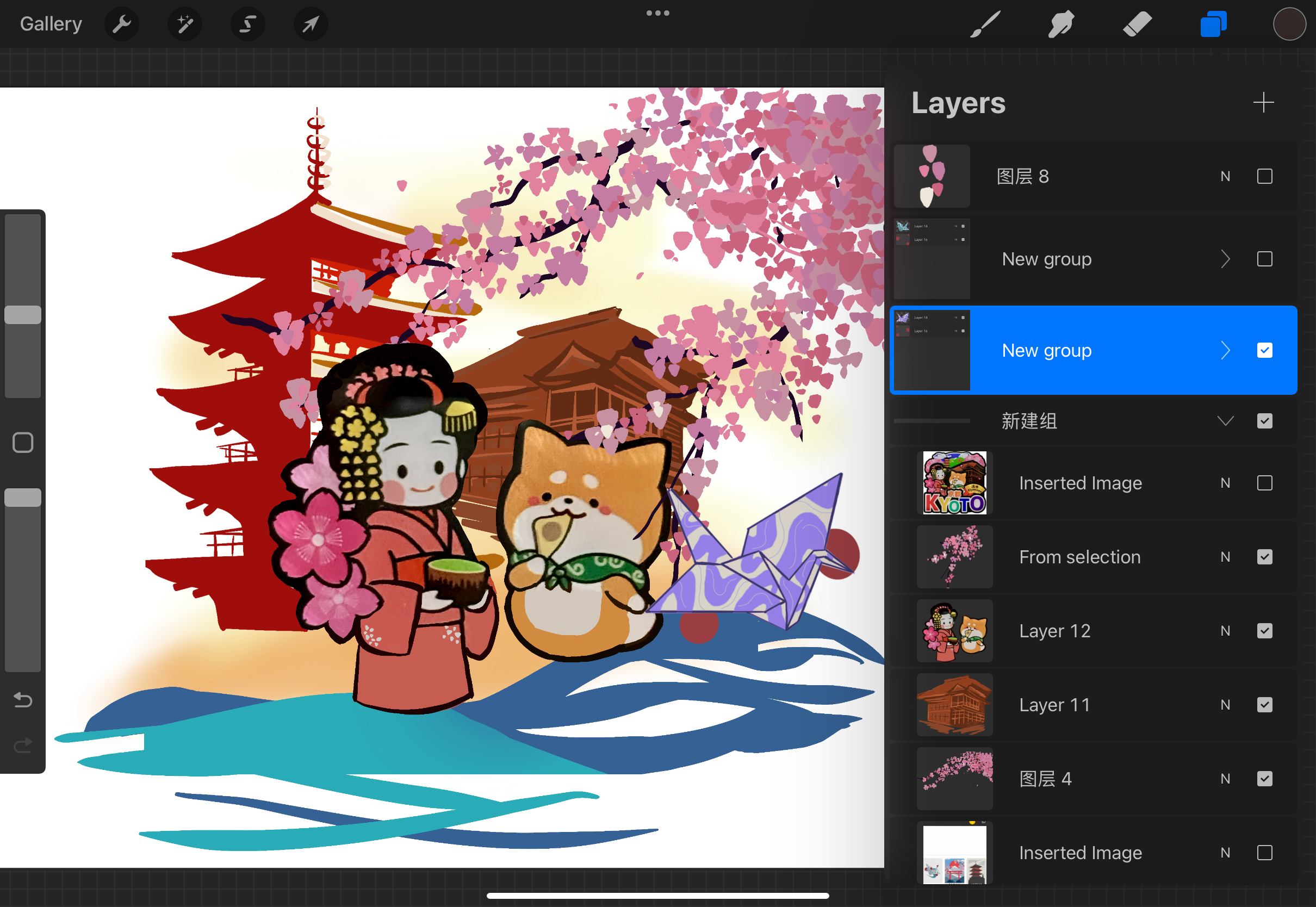
Task: Hide the Layer 12 layer
Action: coord(1264,631)
